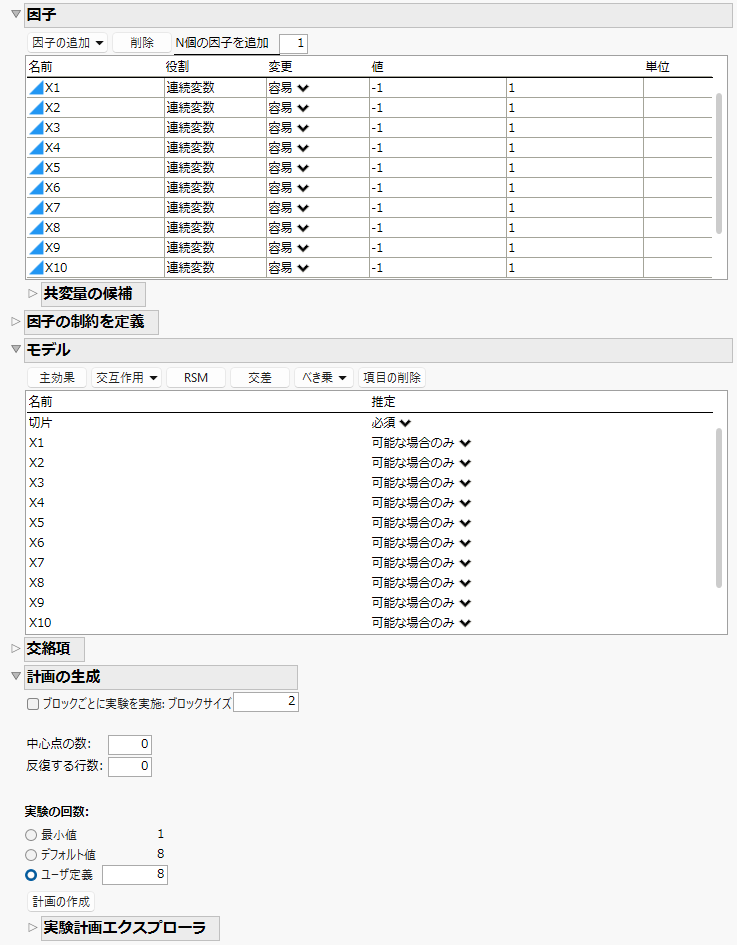Select the ユーザ定義 radio button

pyautogui.click(x=31, y=874)
